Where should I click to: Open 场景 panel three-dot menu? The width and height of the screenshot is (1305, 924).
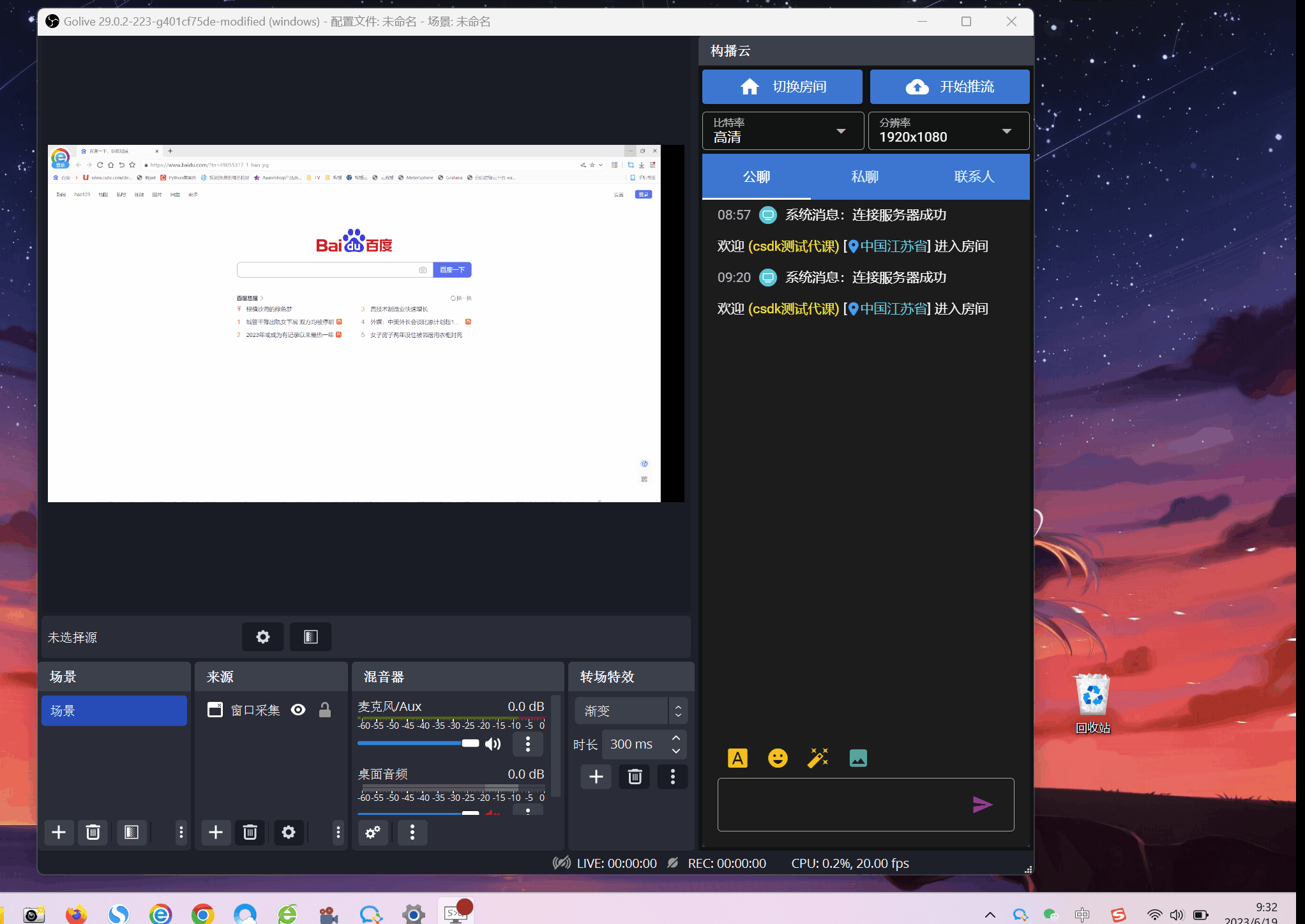pyautogui.click(x=181, y=832)
